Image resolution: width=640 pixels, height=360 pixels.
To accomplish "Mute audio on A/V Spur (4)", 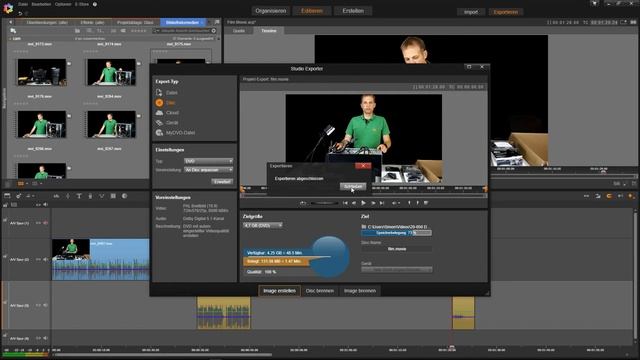I will coord(45,338).
